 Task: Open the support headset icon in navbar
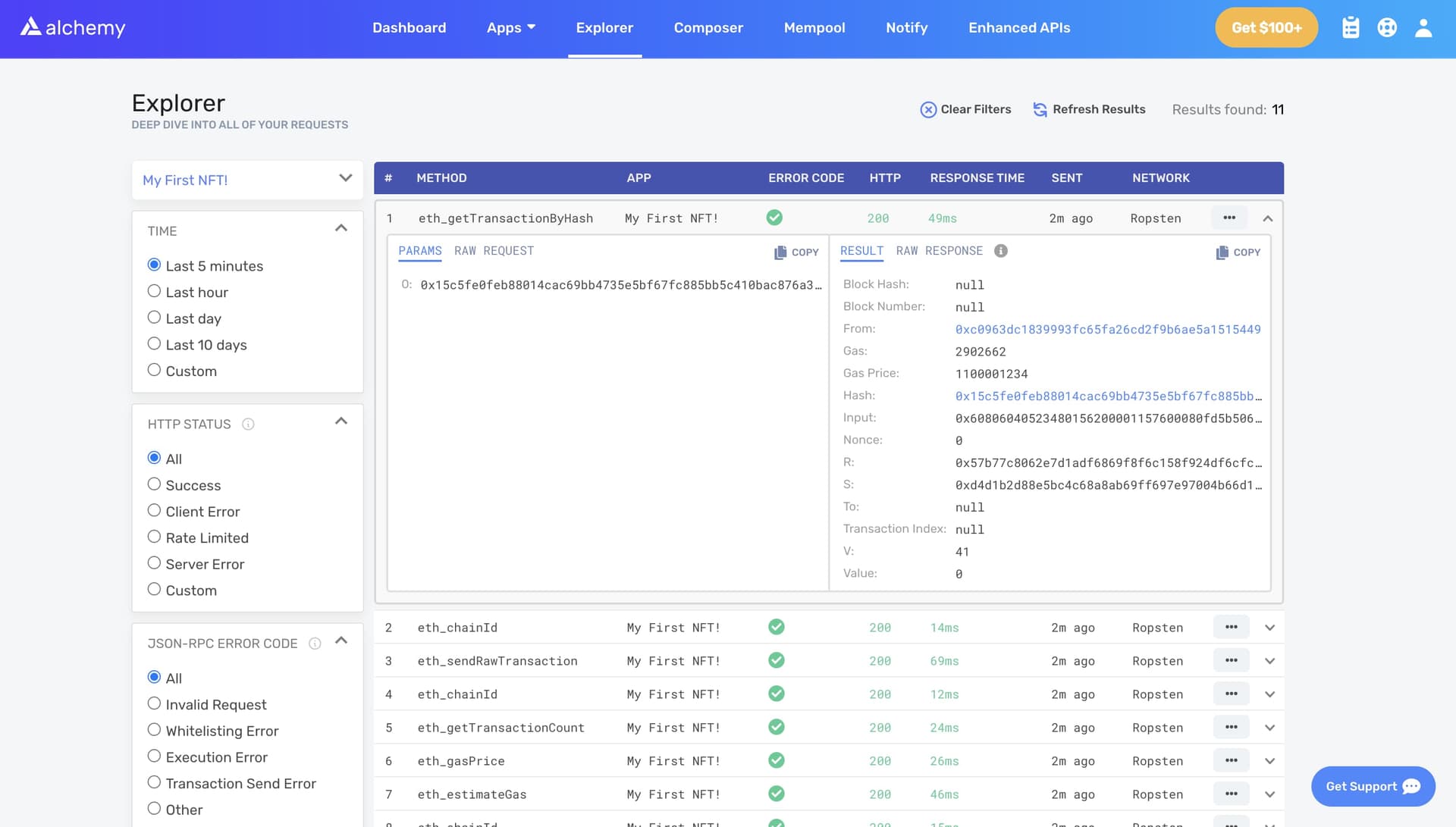pos(1387,27)
